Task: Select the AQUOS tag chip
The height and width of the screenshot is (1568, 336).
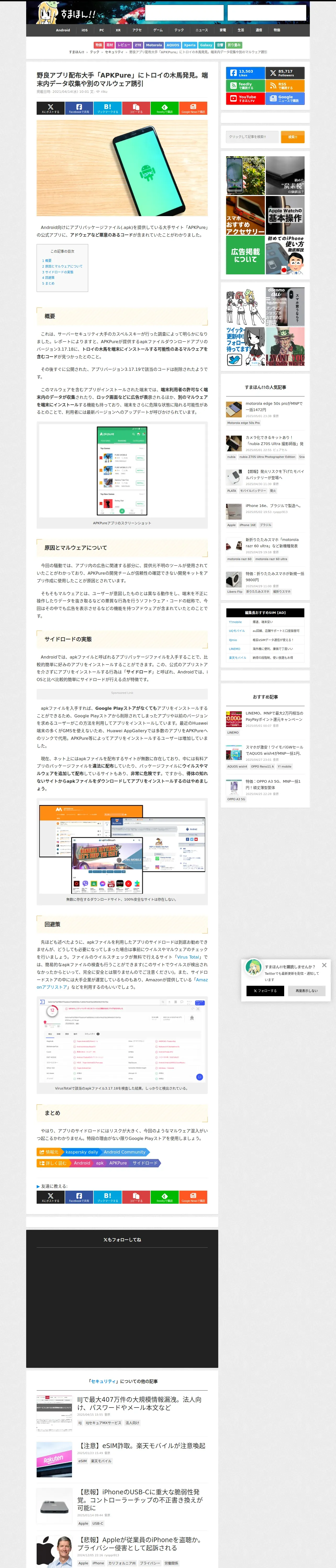Action: pyautogui.click(x=173, y=45)
